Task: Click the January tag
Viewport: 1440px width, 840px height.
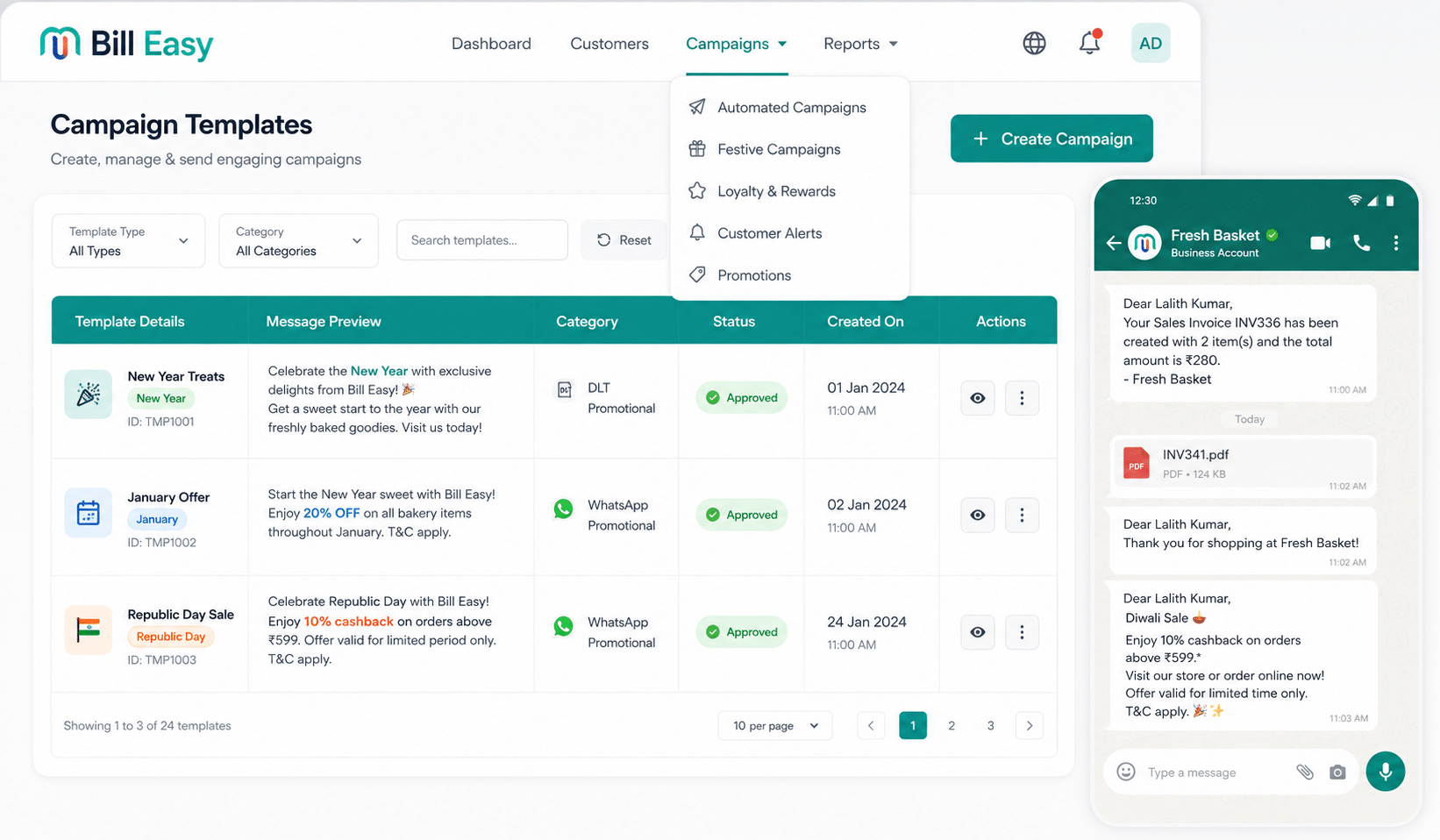Action: click(157, 519)
